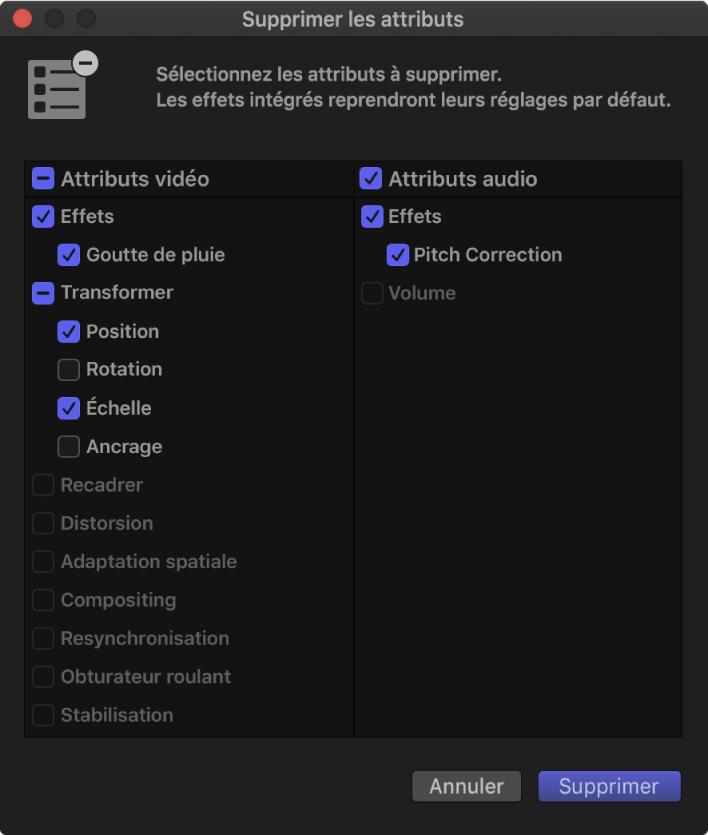Image resolution: width=708 pixels, height=835 pixels.
Task: Uncheck the Attributs audio checkbox
Action: click(371, 179)
